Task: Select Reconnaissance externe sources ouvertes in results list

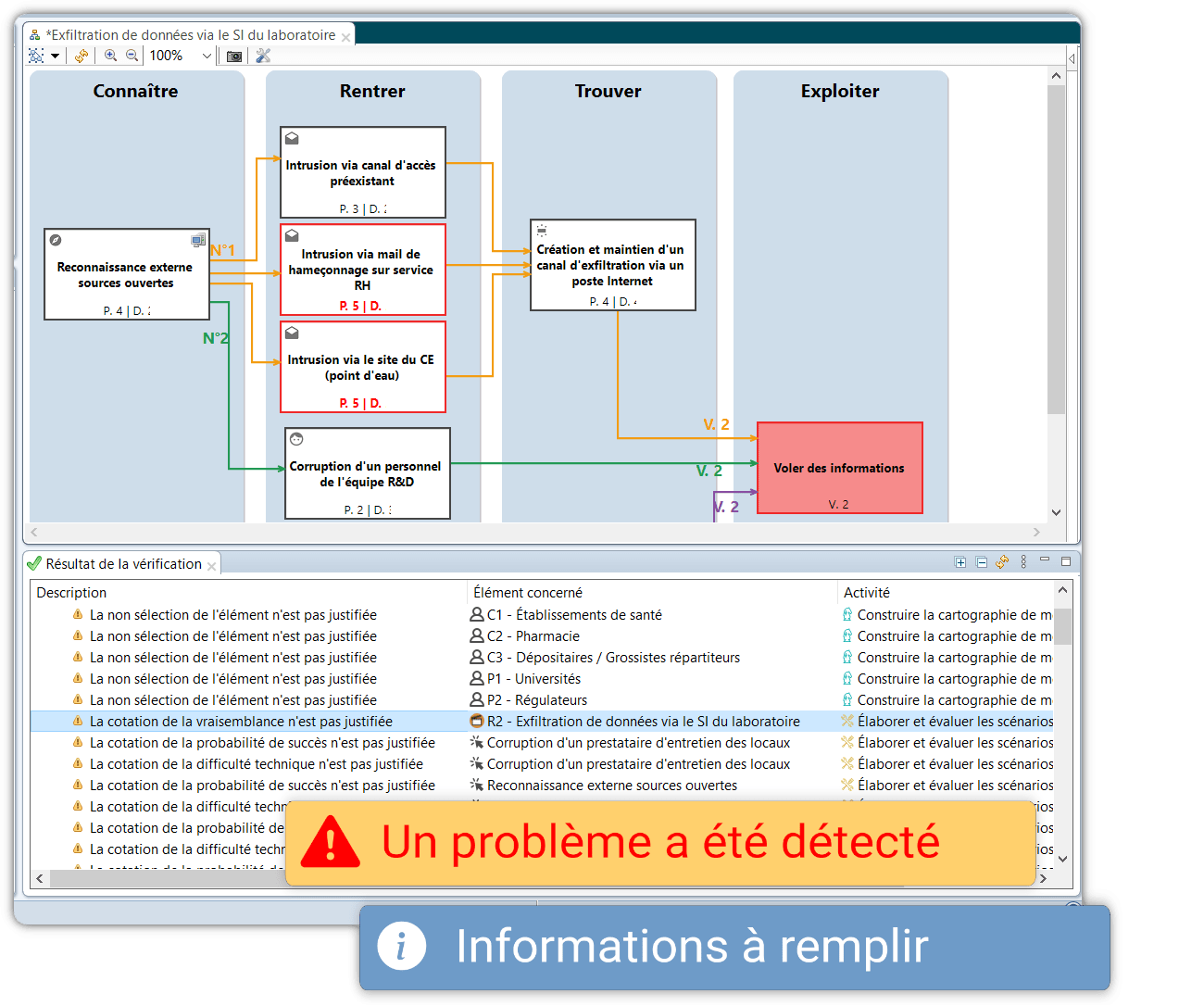Action: [x=612, y=786]
